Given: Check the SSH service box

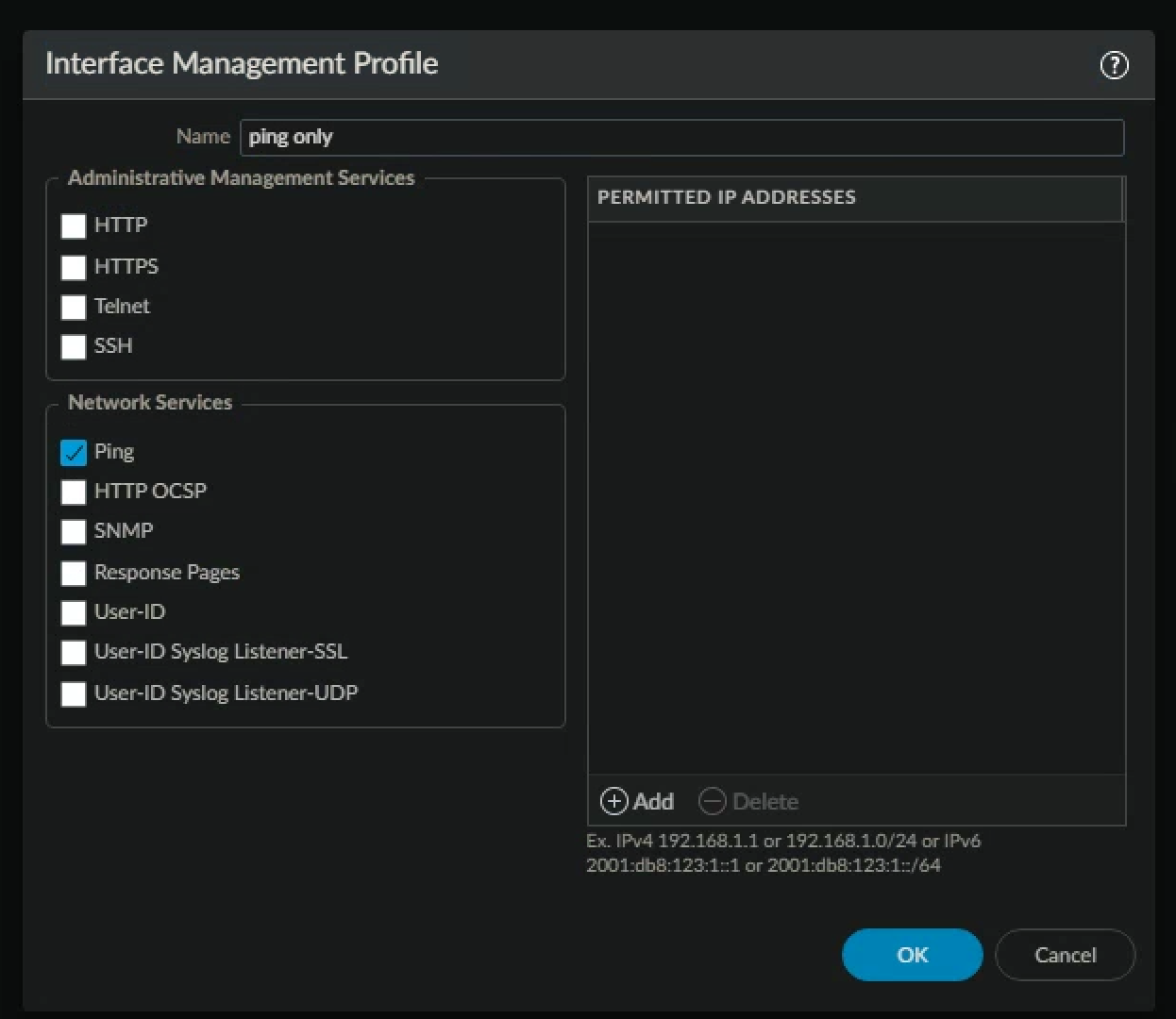Looking at the screenshot, I should coord(74,347).
